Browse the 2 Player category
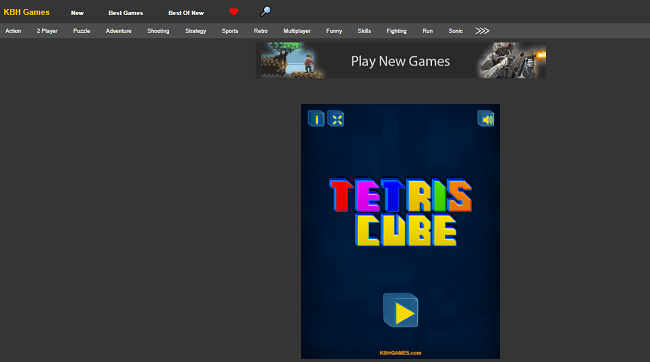The width and height of the screenshot is (650, 362). click(x=47, y=31)
